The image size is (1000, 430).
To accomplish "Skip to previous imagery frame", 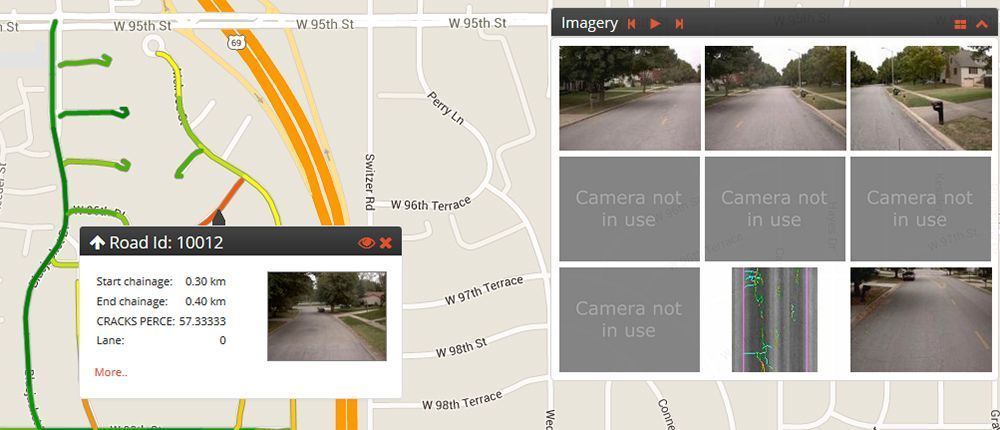I will coord(631,24).
